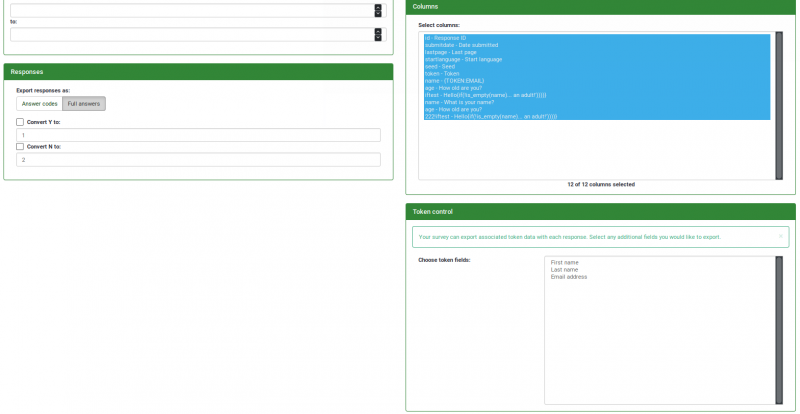Select 'Email address' token field

click(569, 277)
